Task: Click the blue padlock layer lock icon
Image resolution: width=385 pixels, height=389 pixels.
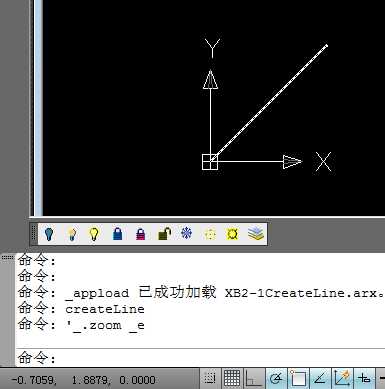Action: point(117,234)
